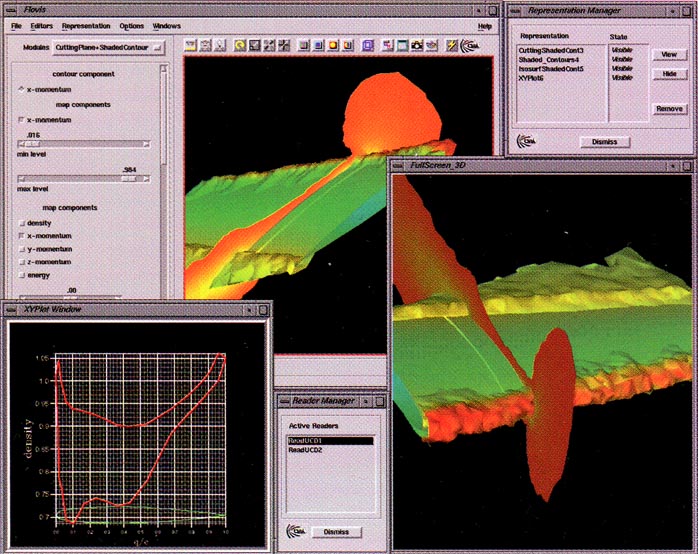Toggle x-momentum checkbox listed below density
Image resolution: width=698 pixels, height=554 pixels.
[22, 236]
